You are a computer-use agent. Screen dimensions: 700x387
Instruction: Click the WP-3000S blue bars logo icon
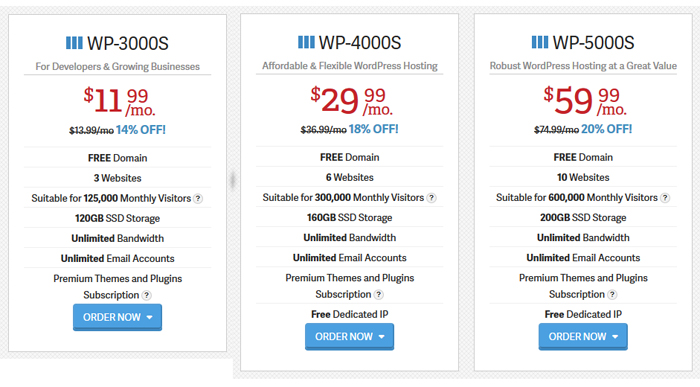pos(74,43)
